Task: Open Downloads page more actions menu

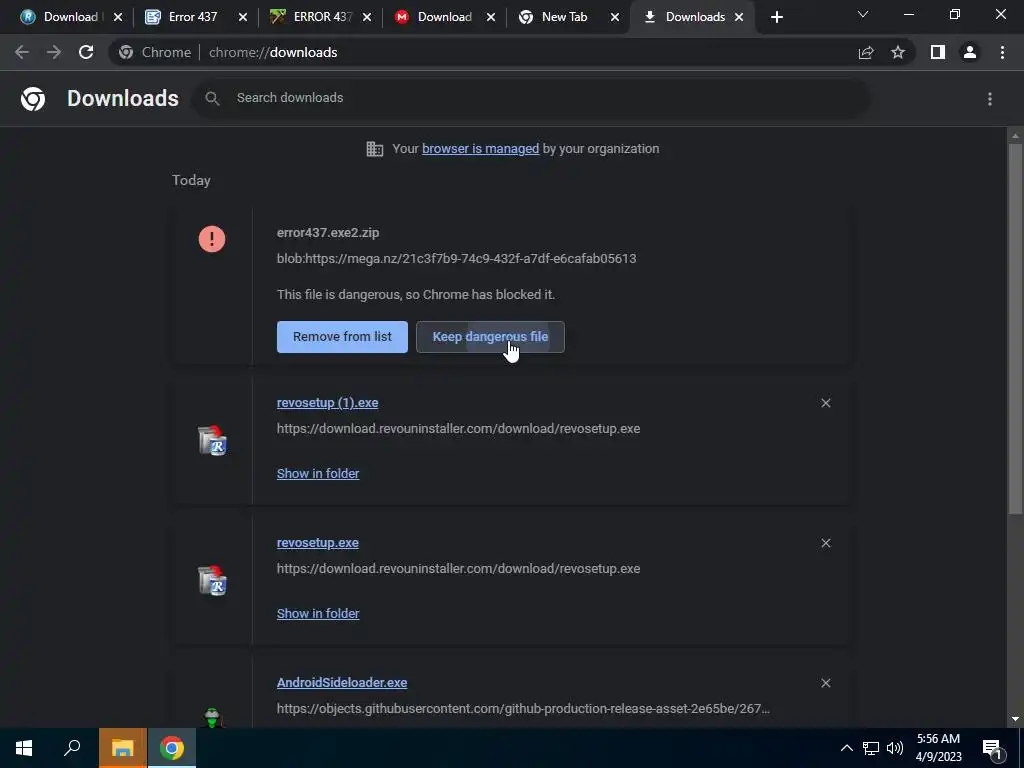Action: tap(990, 99)
